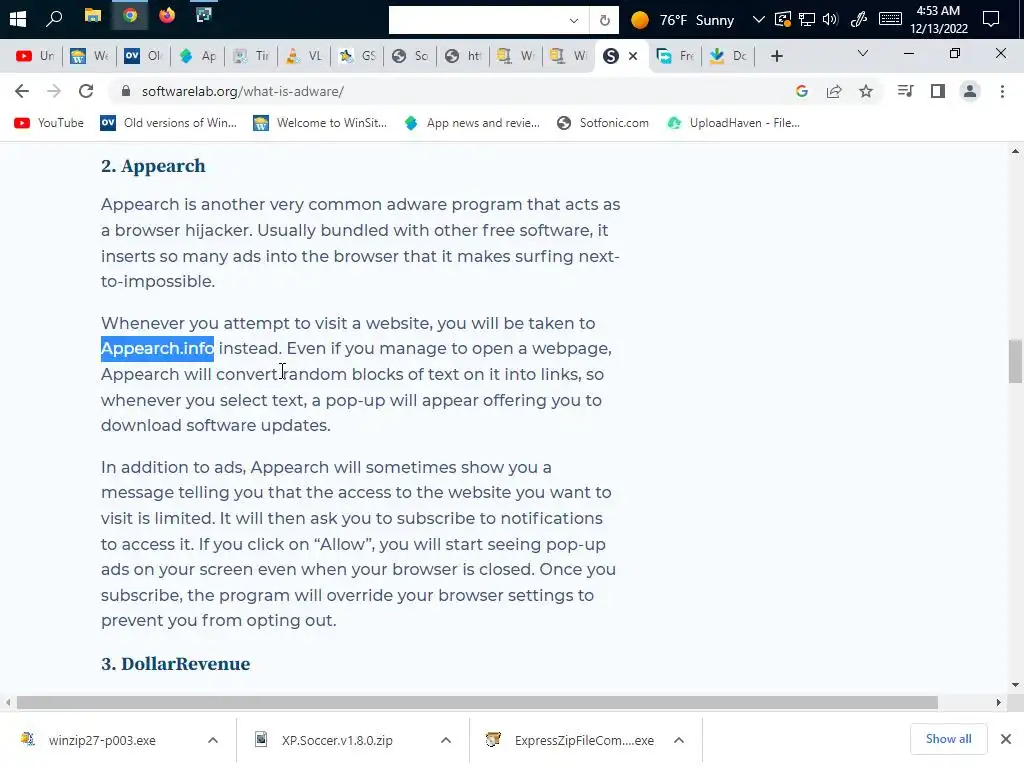Switch to the 'Ap' tab

tap(197, 56)
